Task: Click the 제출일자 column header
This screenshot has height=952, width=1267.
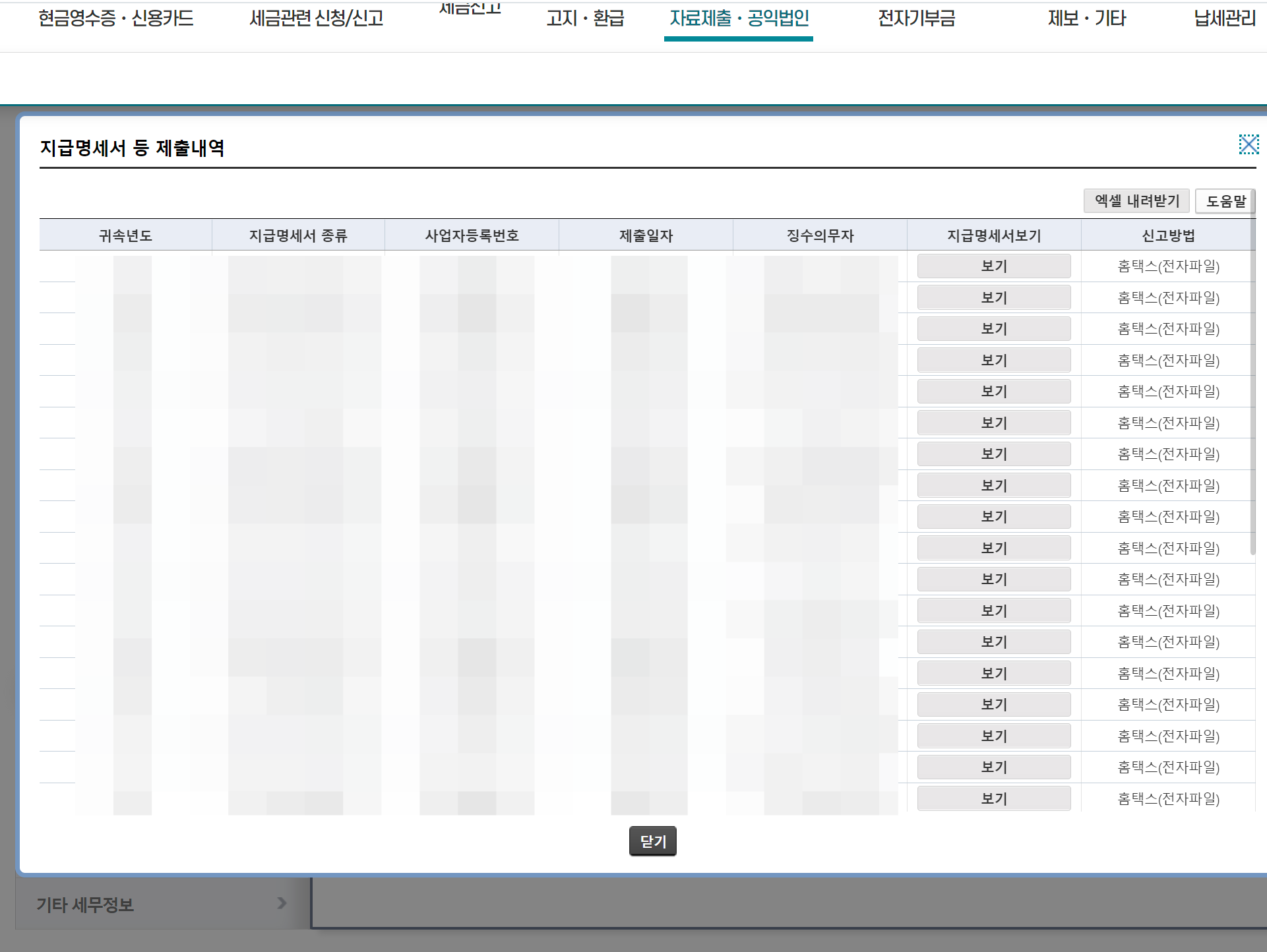Action: [646, 235]
